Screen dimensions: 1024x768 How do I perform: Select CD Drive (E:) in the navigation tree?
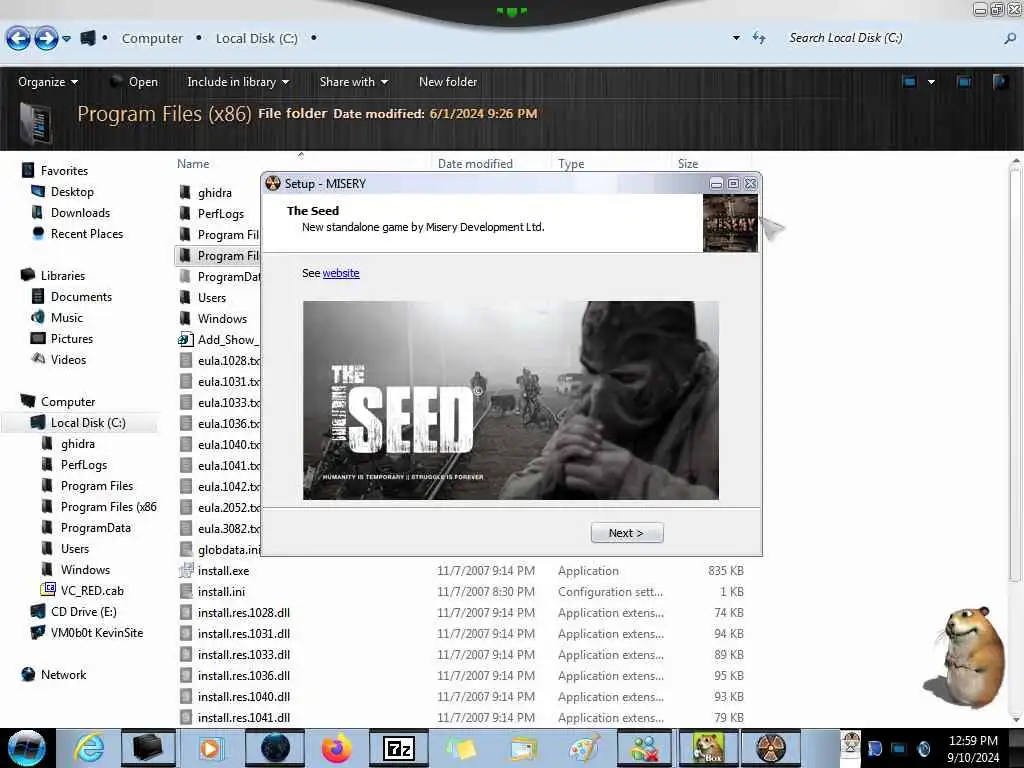(x=84, y=612)
